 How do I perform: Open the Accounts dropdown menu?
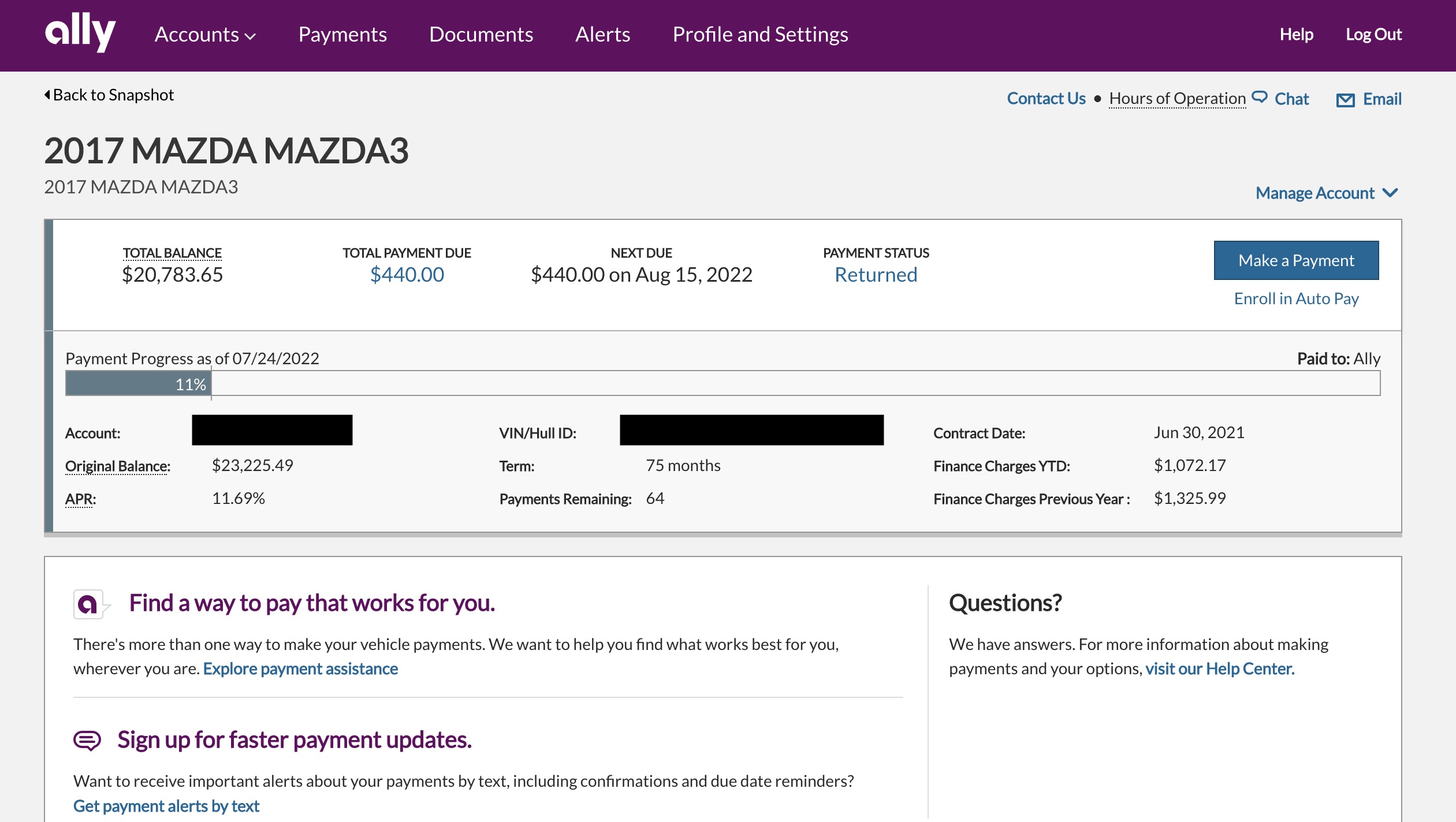click(x=205, y=35)
